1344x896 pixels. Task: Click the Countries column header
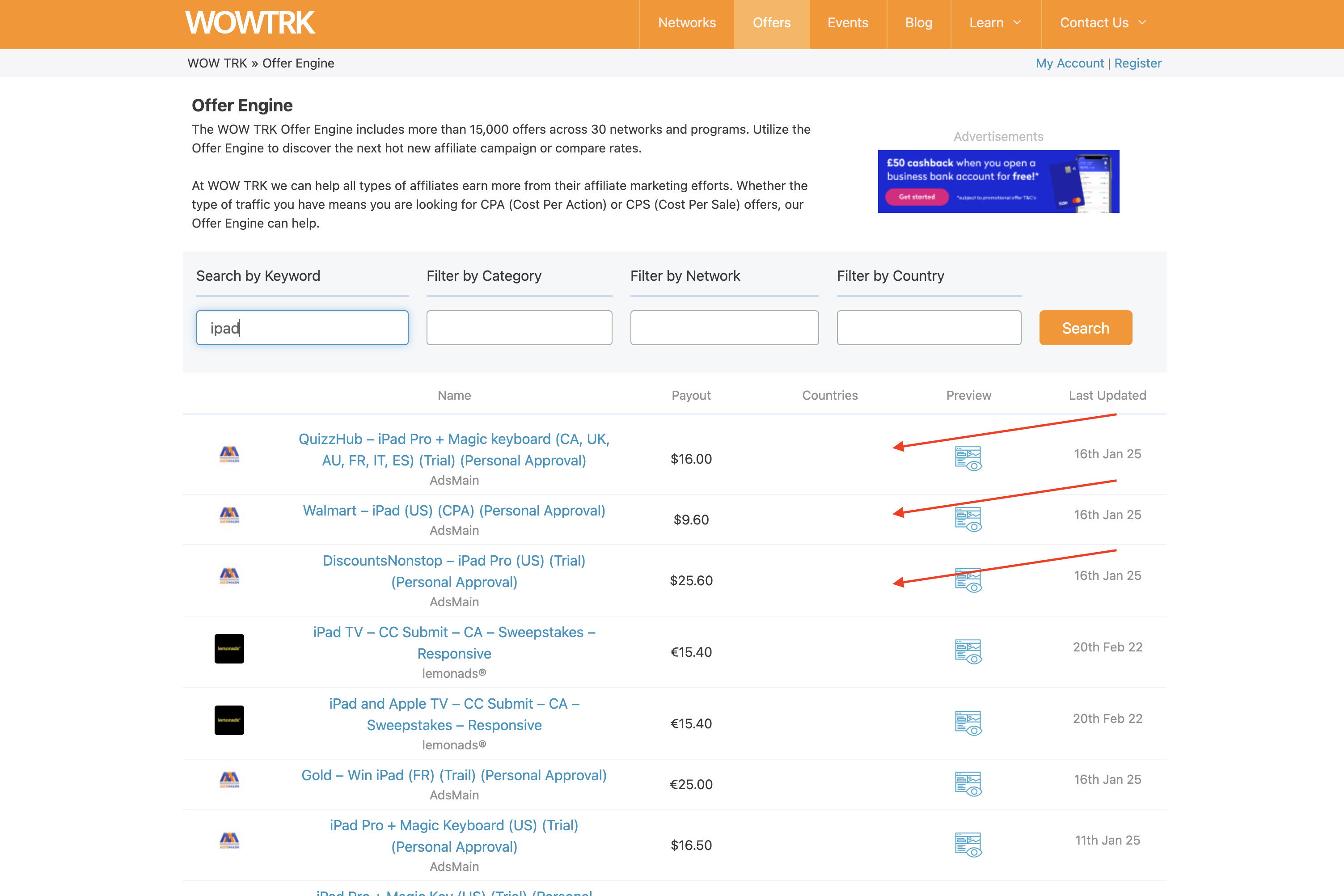(x=830, y=395)
